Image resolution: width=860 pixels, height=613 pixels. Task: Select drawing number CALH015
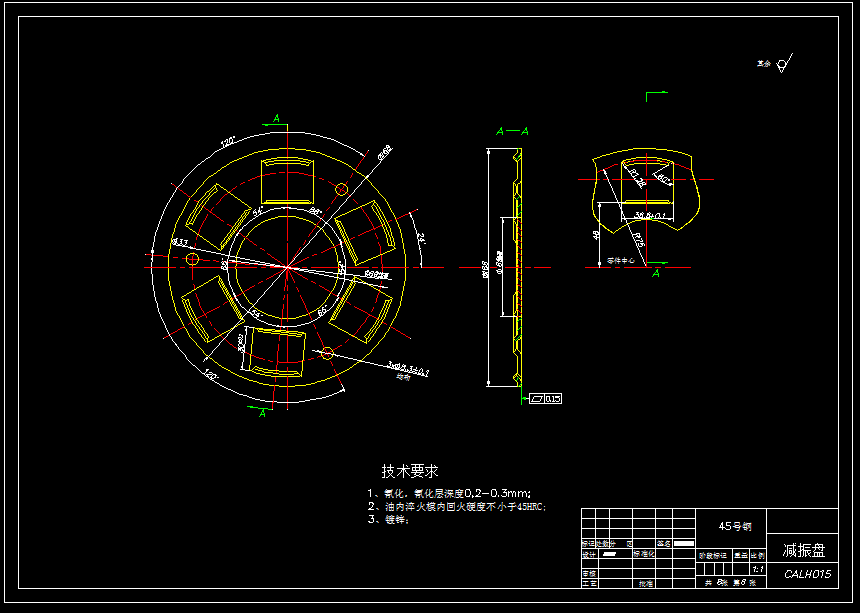(807, 574)
